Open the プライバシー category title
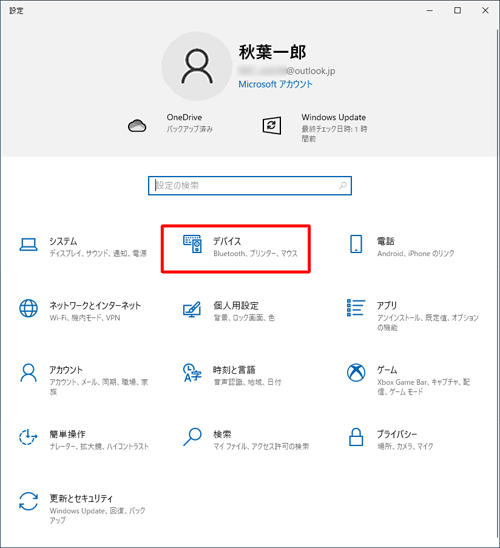 pos(397,434)
